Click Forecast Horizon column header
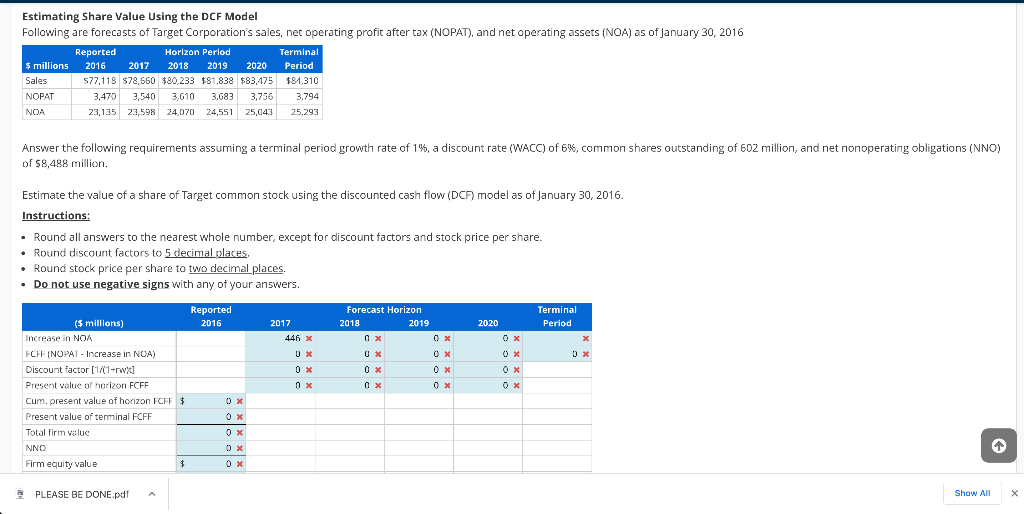Image resolution: width=1024 pixels, height=514 pixels. (384, 310)
